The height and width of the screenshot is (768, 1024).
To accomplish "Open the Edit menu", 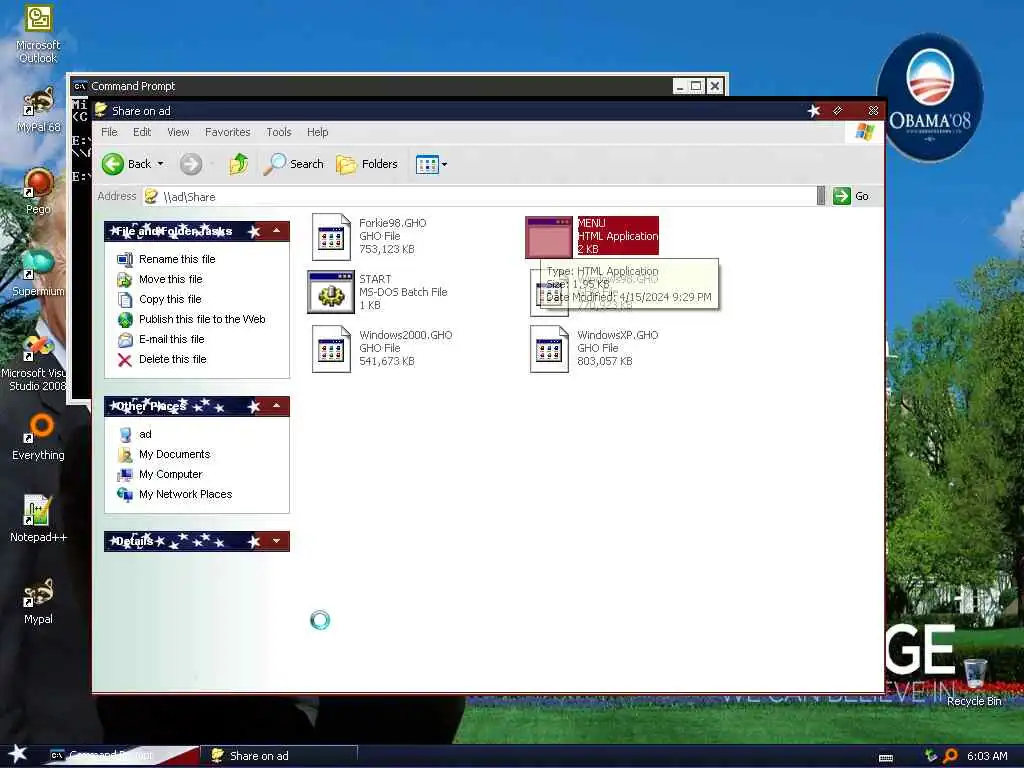I will click(x=142, y=132).
